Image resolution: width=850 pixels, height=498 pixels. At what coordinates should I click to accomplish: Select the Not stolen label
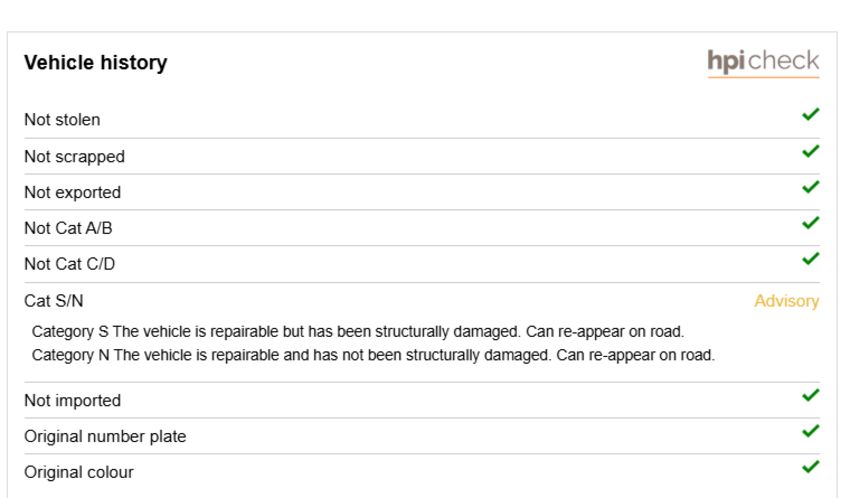(62, 120)
